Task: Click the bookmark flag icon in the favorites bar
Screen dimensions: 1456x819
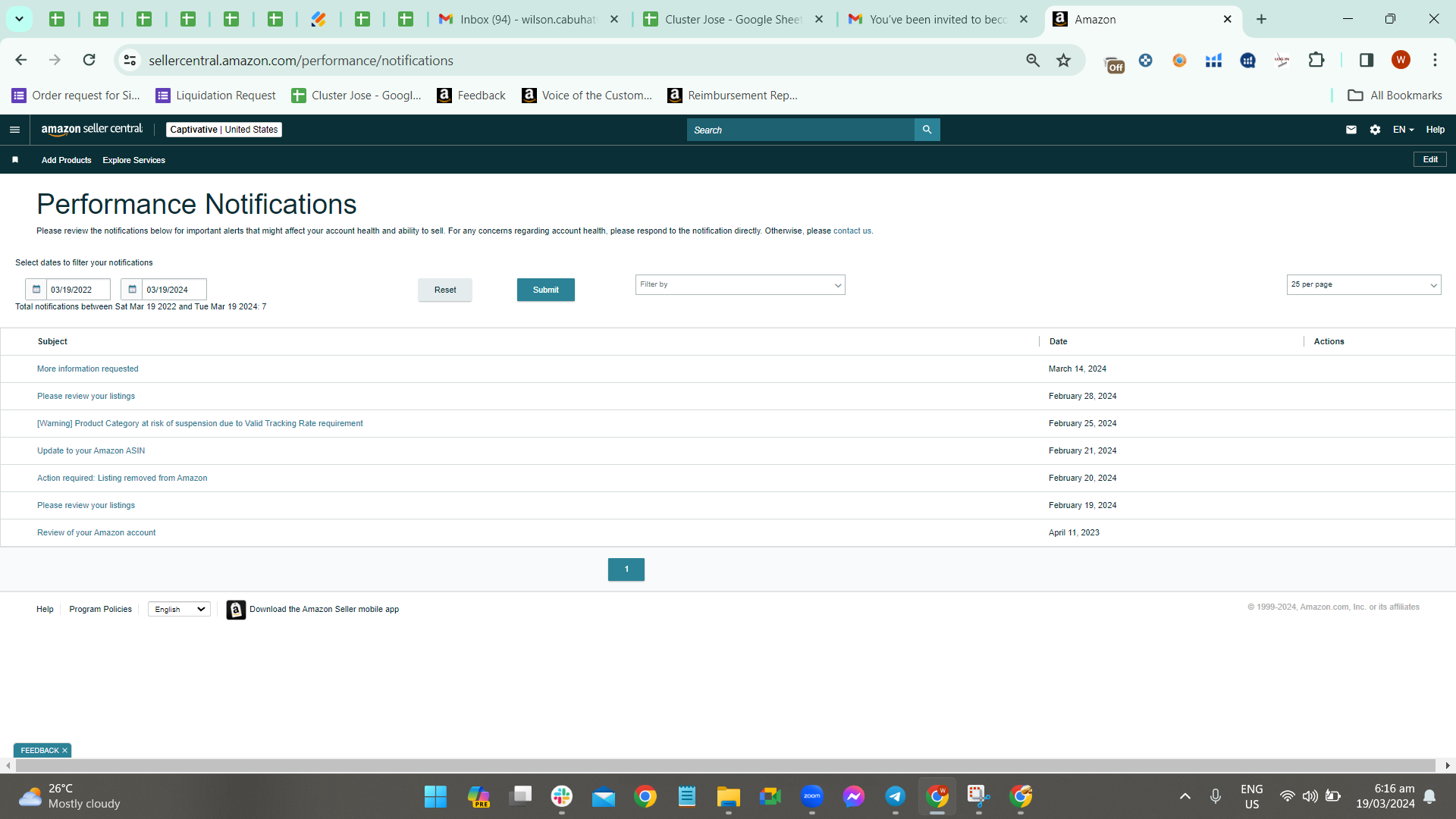Action: [15, 160]
